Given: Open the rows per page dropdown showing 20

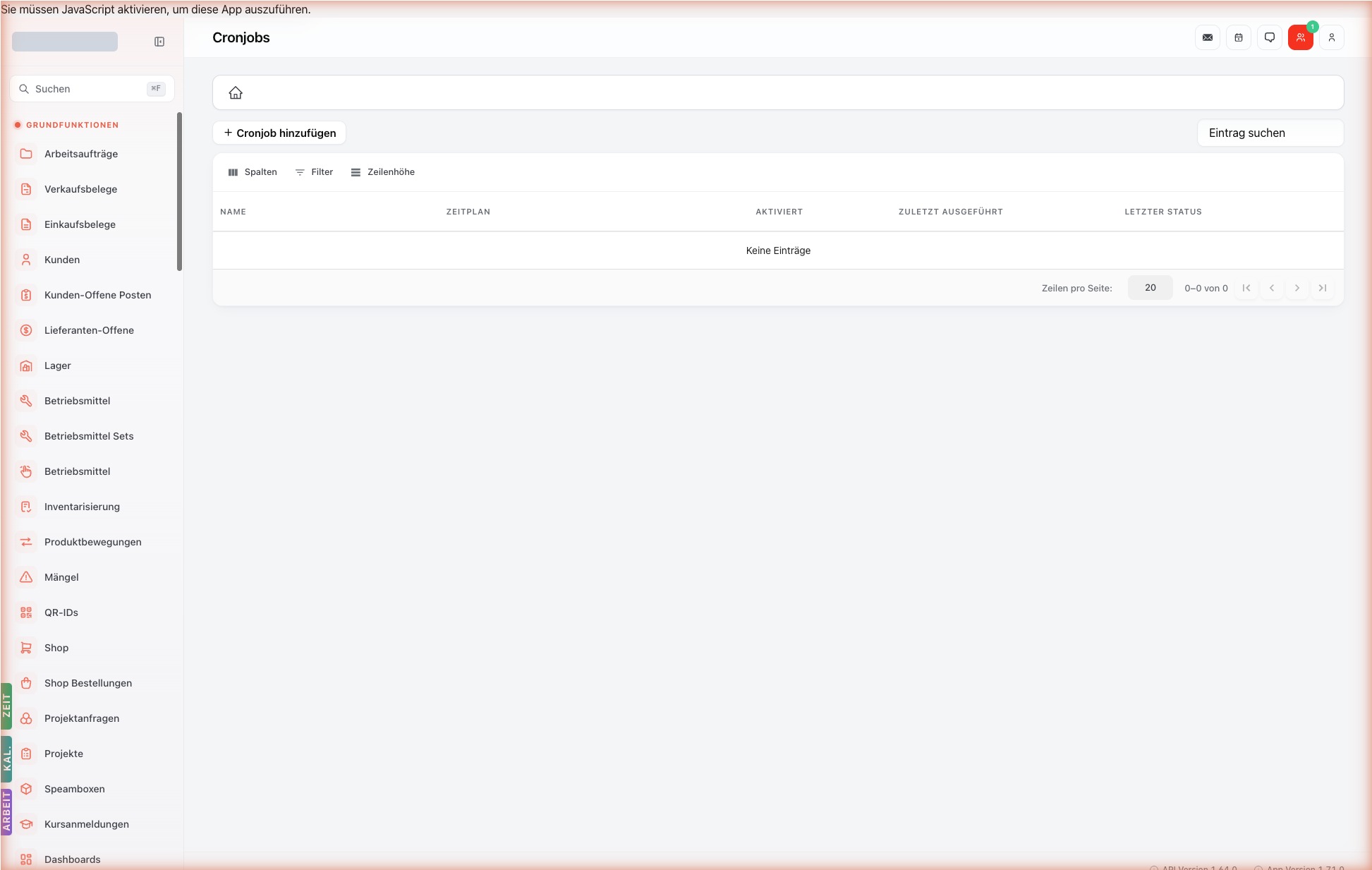Looking at the screenshot, I should tap(1151, 288).
